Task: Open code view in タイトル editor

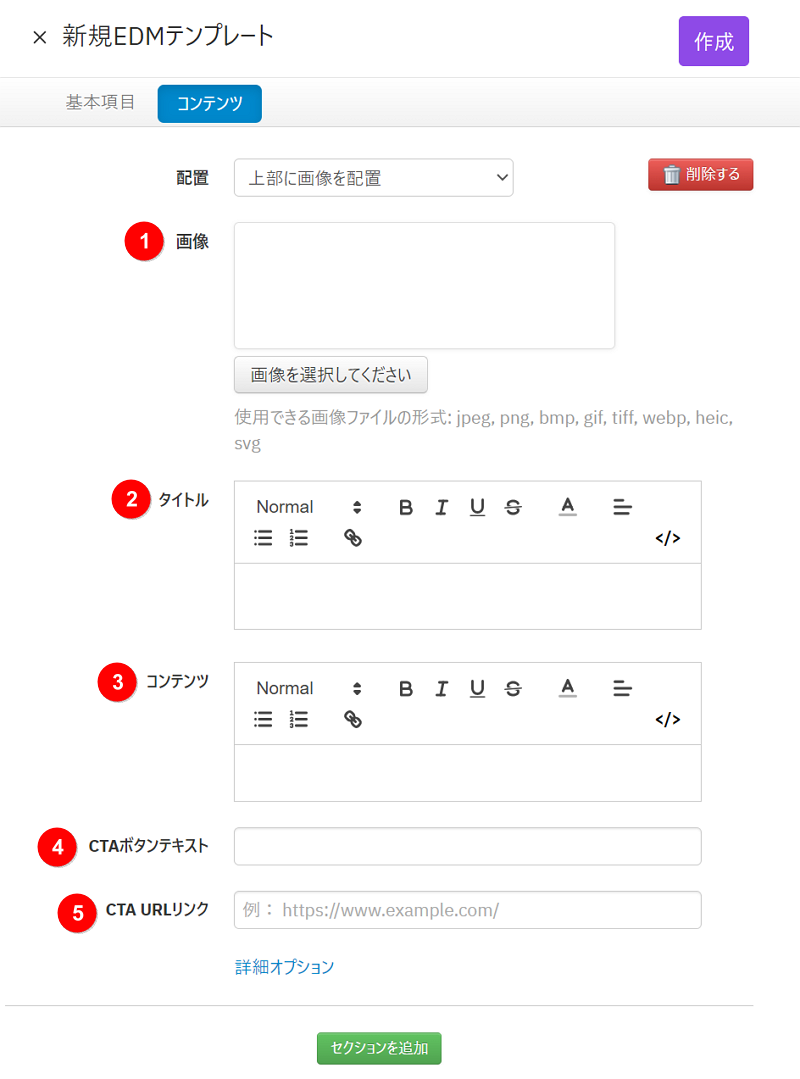Action: click(667, 538)
